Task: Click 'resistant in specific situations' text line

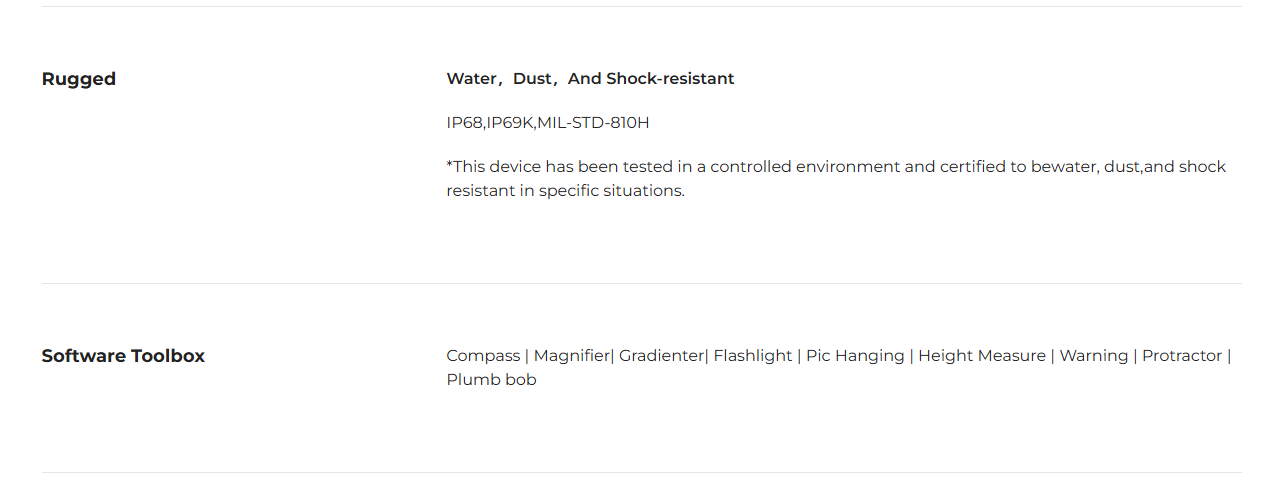Action: (565, 191)
